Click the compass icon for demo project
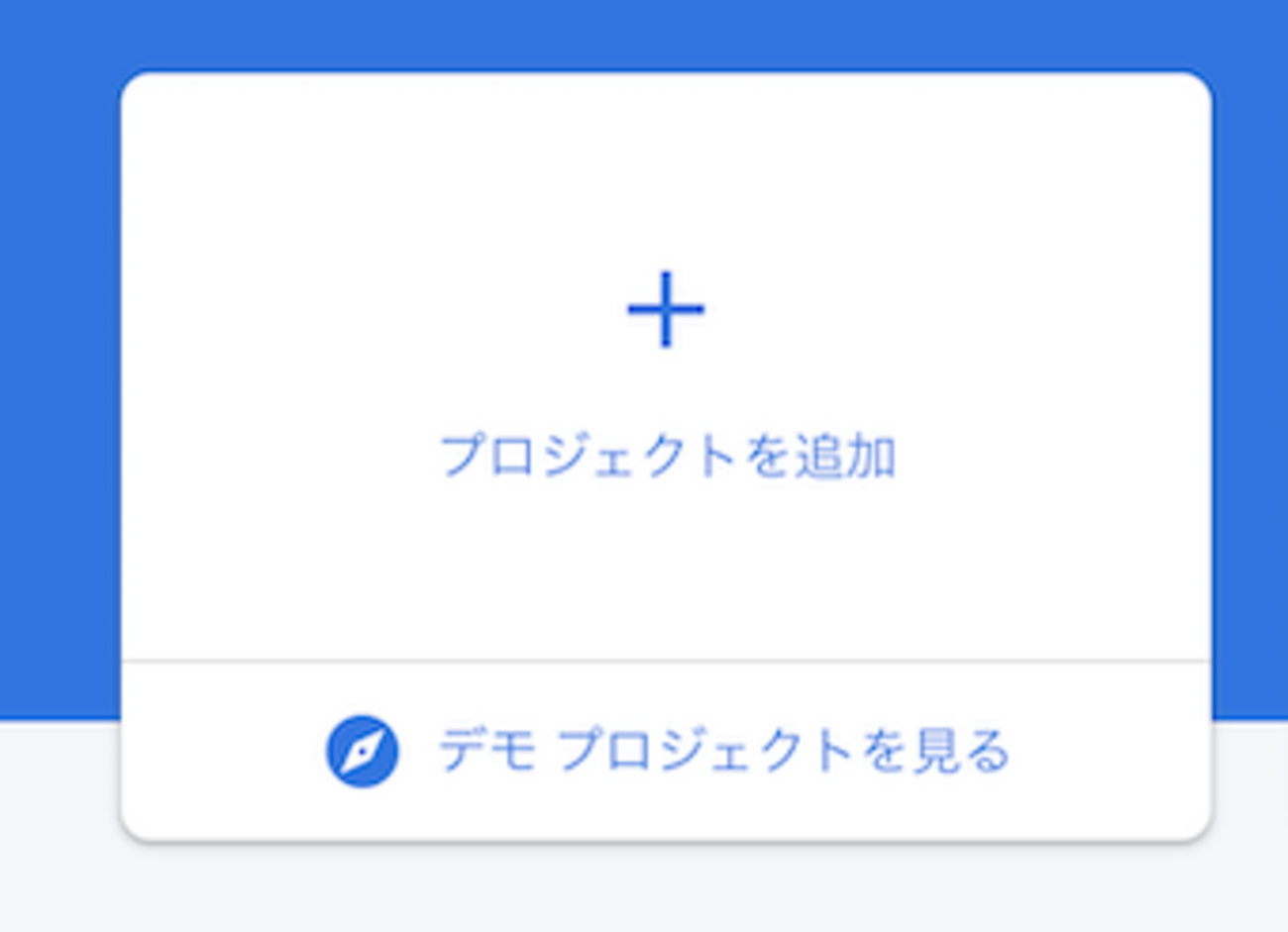 (x=363, y=751)
